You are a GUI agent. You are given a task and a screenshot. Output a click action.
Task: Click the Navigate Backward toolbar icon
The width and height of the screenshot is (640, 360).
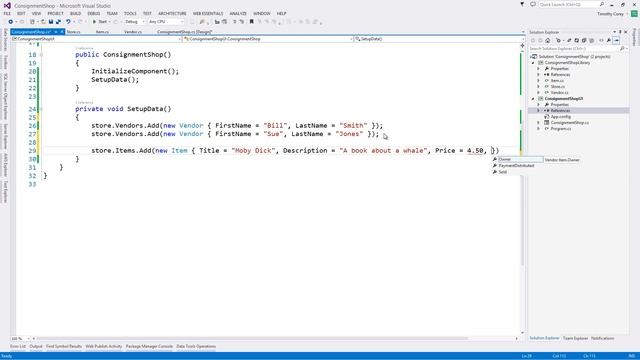[x=11, y=22]
